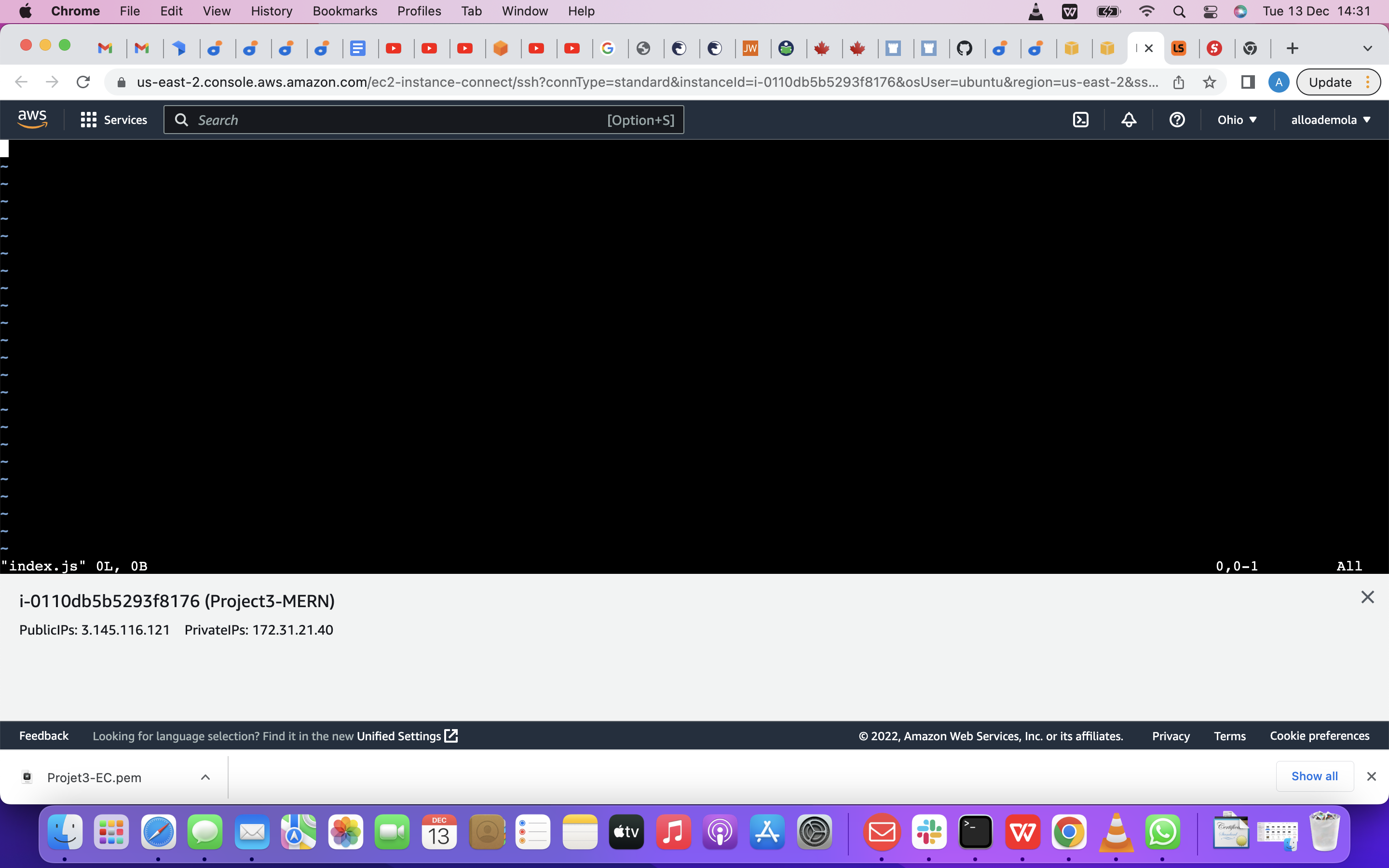Viewport: 1389px width, 868px height.
Task: Open the Unified Settings link
Action: coord(400,735)
